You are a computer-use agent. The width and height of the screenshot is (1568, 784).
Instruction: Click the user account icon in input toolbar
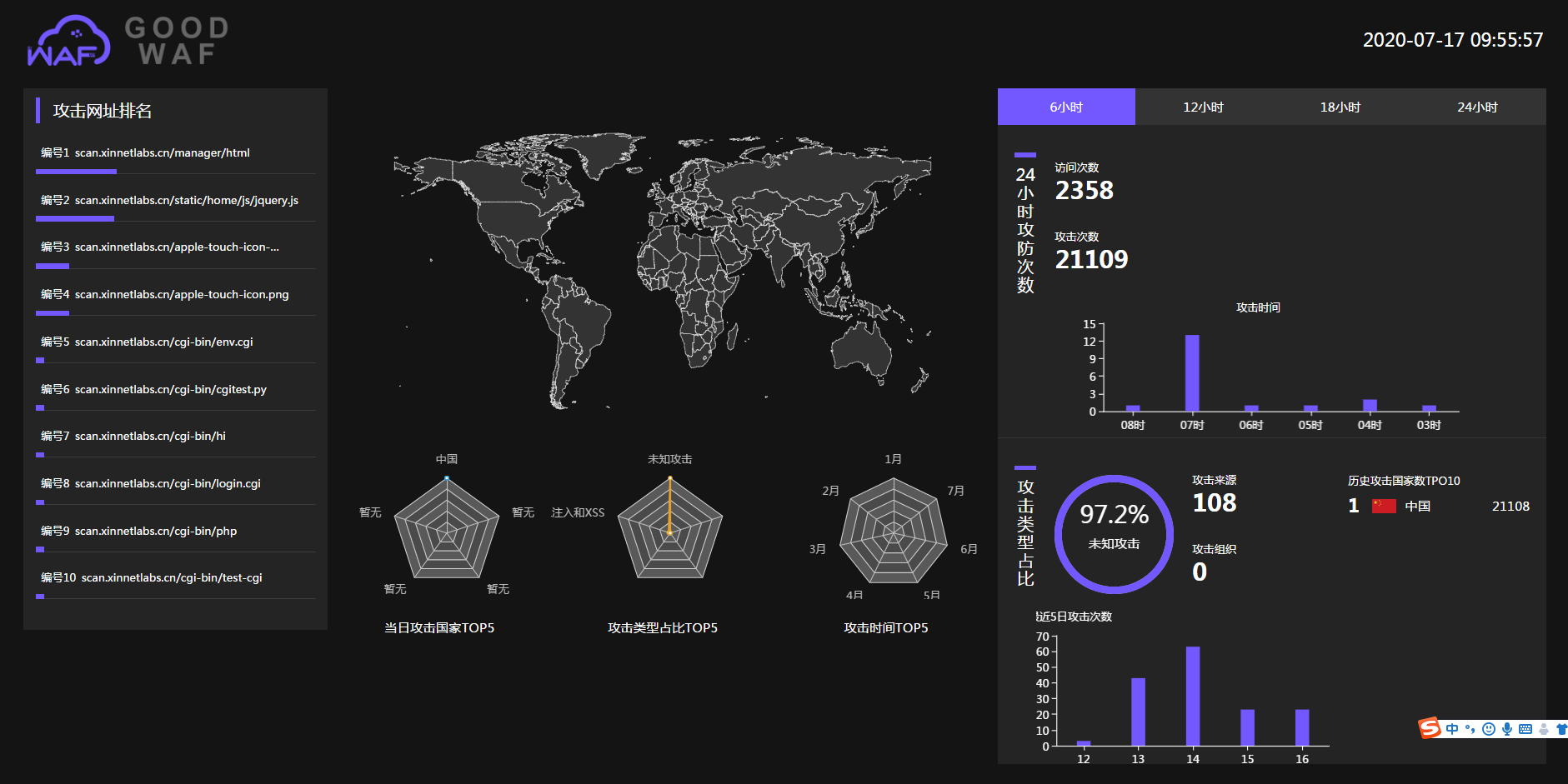click(1544, 729)
